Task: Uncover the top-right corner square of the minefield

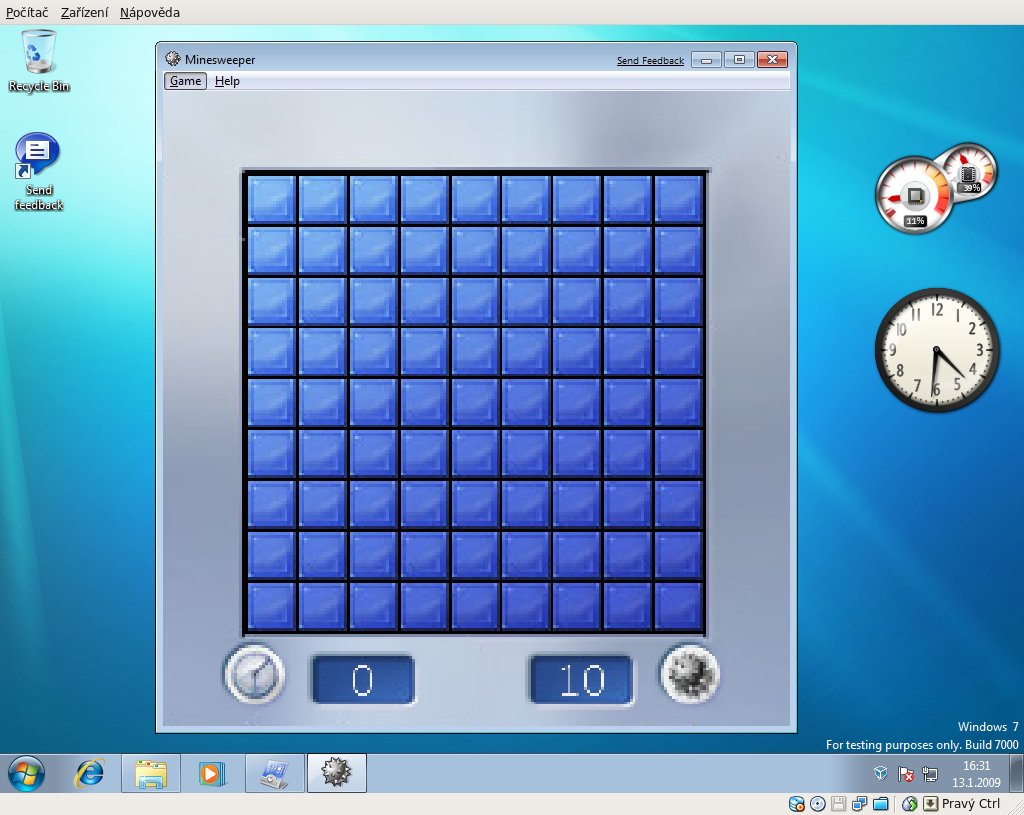Action: click(x=679, y=199)
